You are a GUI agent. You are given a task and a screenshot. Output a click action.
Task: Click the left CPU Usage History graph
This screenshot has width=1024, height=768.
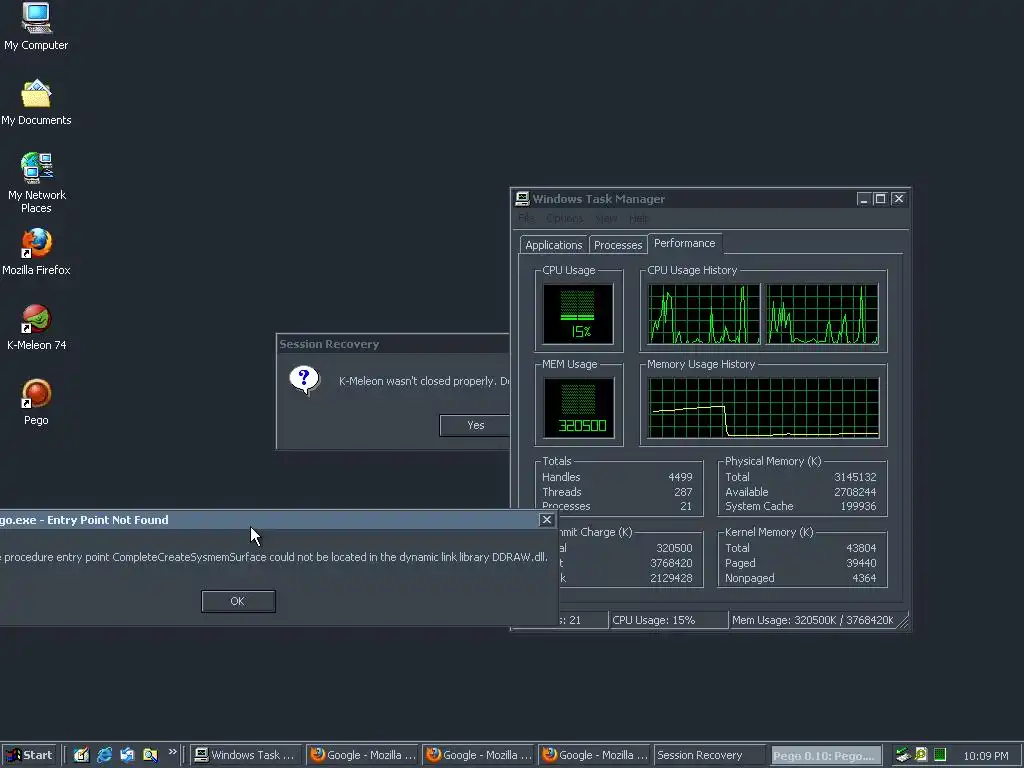point(704,313)
